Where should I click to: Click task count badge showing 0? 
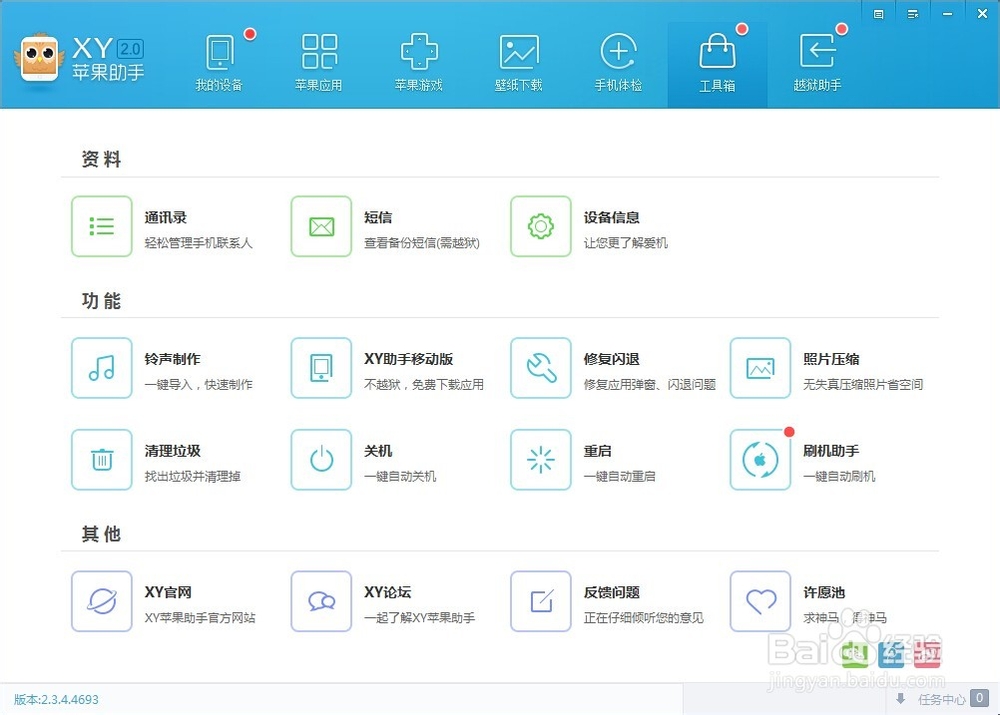click(x=980, y=698)
